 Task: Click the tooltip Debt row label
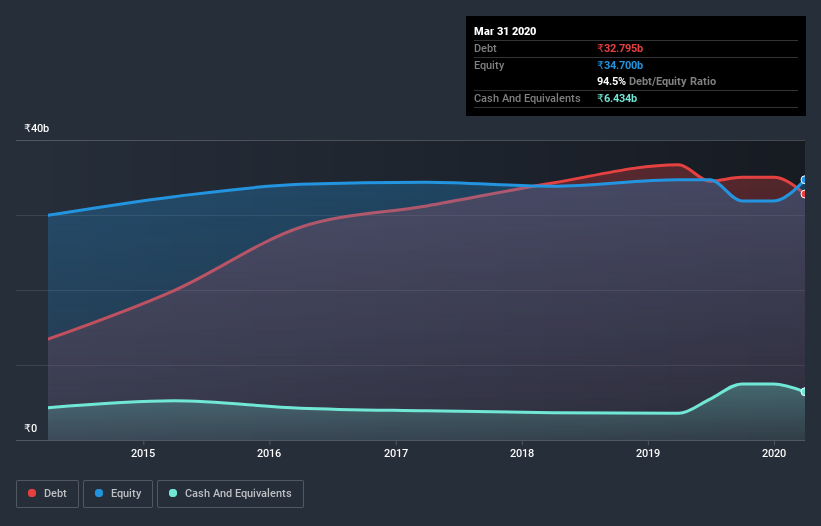[485, 48]
